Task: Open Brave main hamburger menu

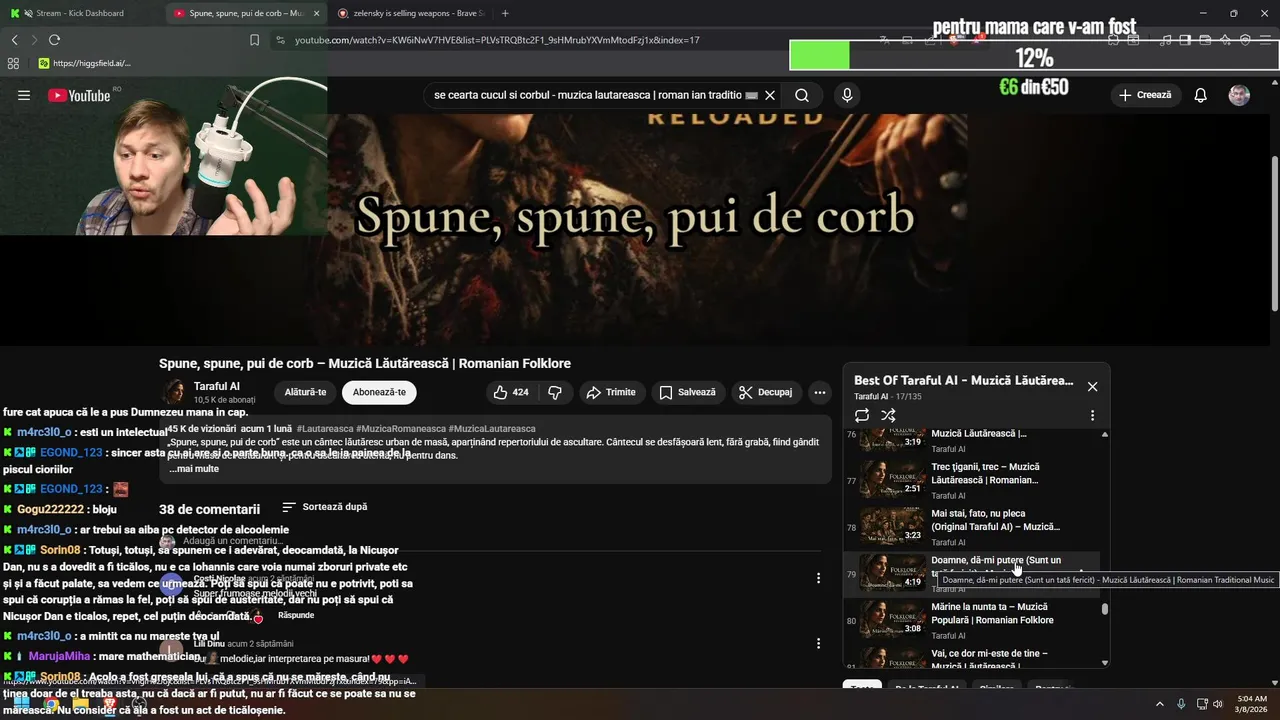Action: pyautogui.click(x=1266, y=40)
